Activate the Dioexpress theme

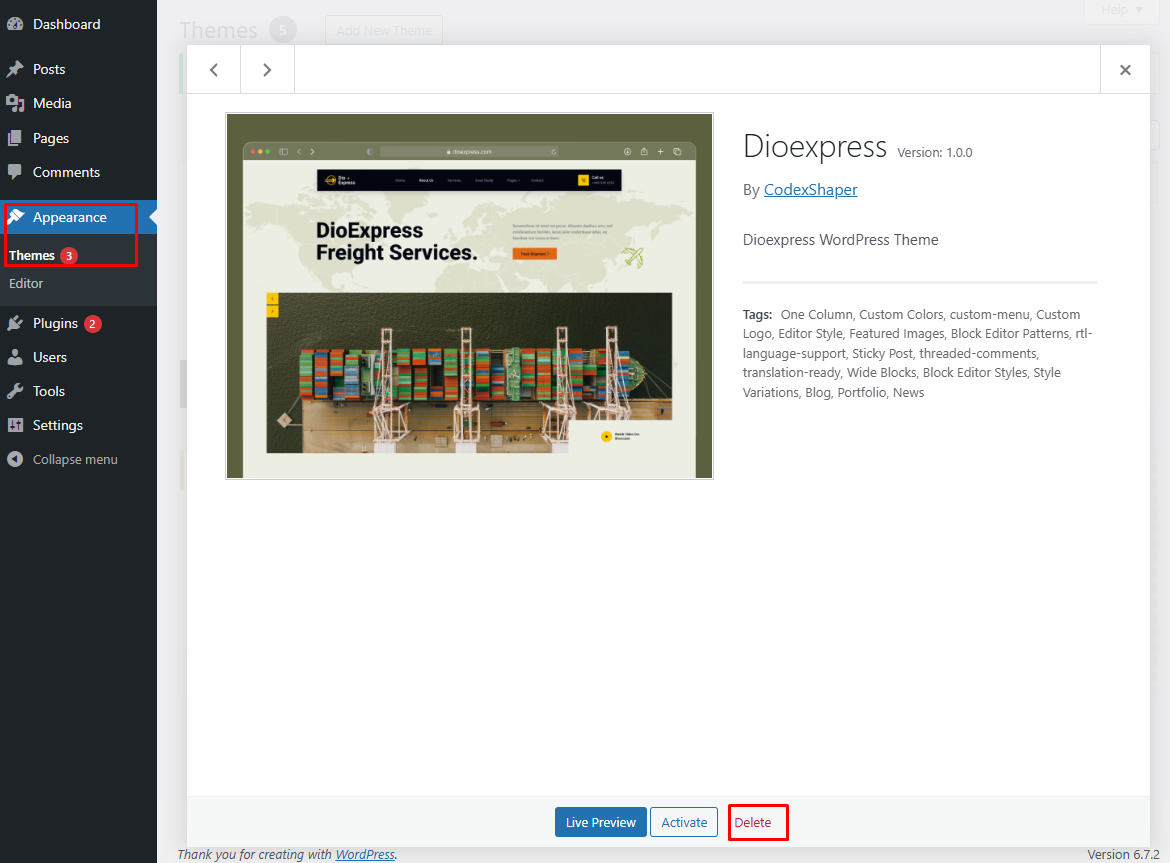684,822
